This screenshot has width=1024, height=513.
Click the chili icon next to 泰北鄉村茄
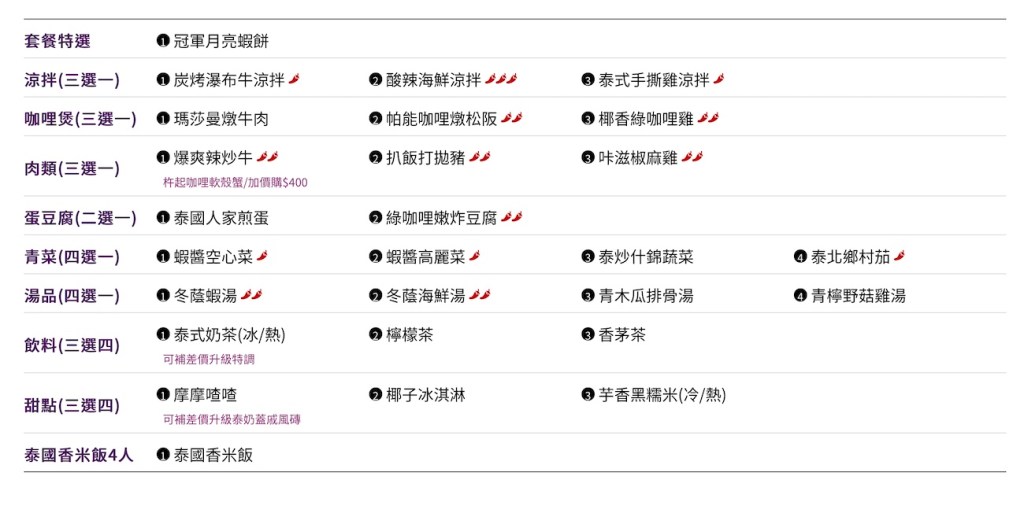[899, 257]
